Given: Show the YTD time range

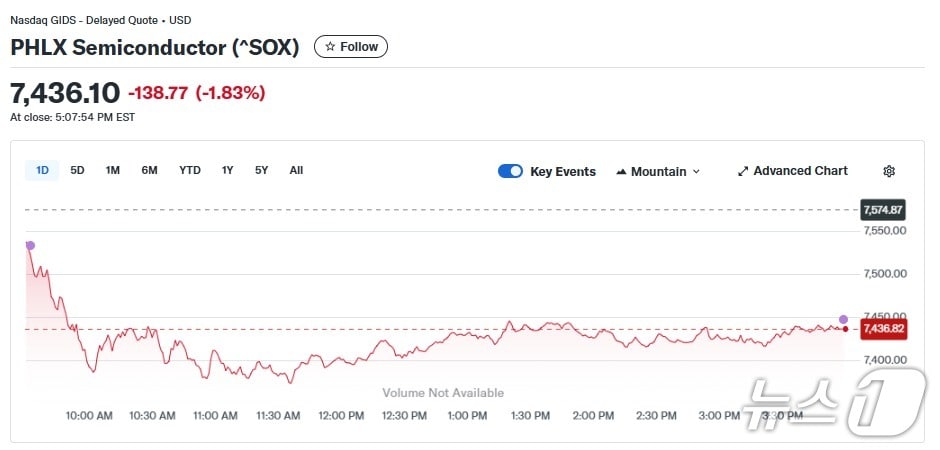Looking at the screenshot, I should tap(190, 170).
